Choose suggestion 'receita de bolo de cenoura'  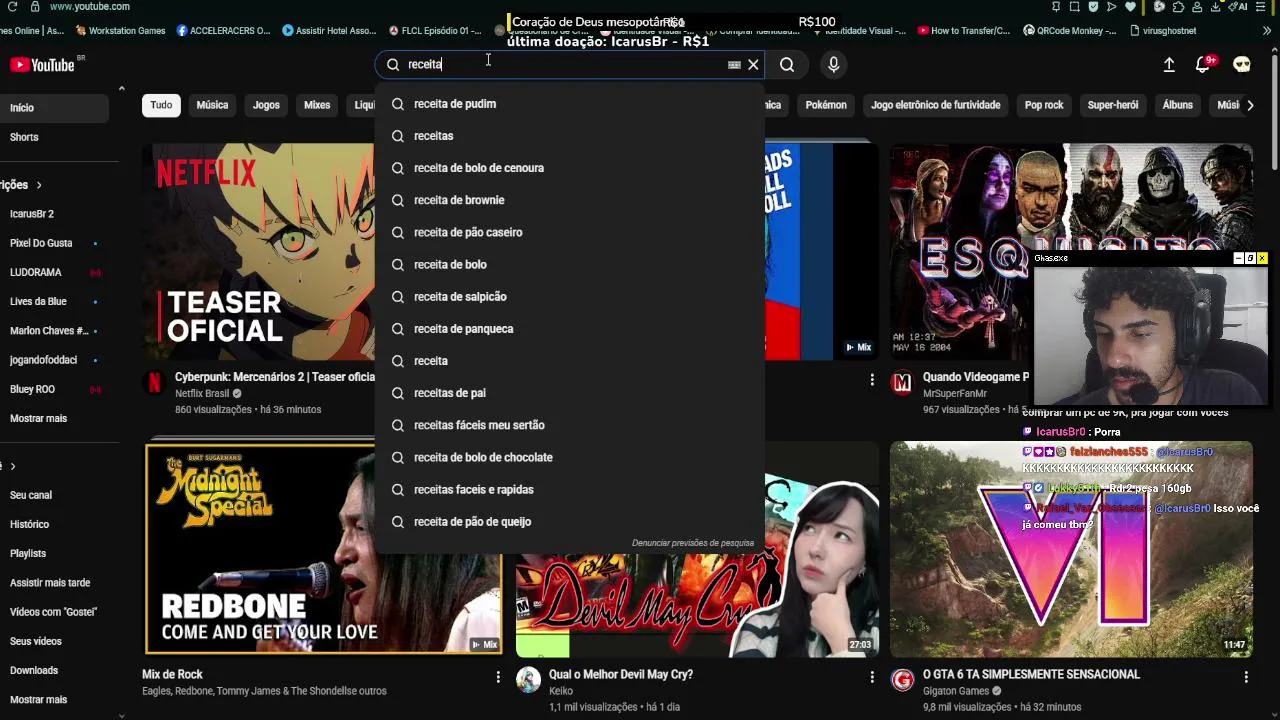pyautogui.click(x=569, y=168)
